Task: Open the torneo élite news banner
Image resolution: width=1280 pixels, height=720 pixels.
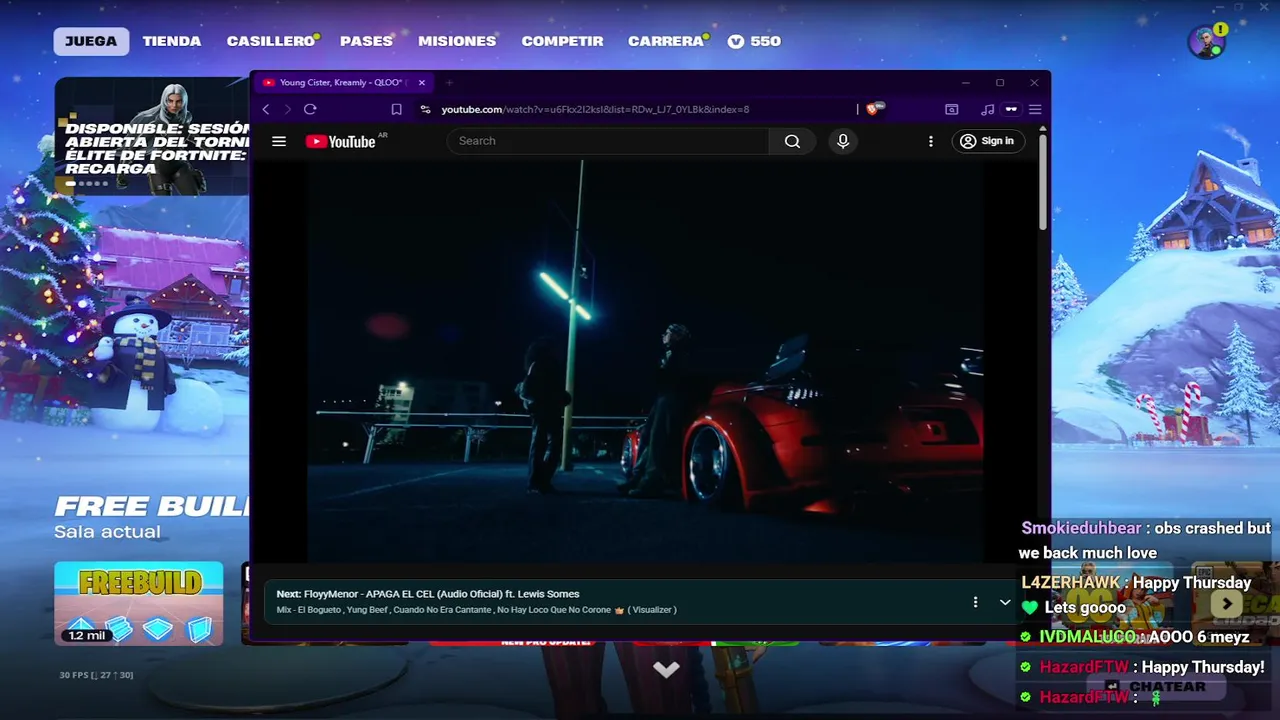Action: coord(152,136)
